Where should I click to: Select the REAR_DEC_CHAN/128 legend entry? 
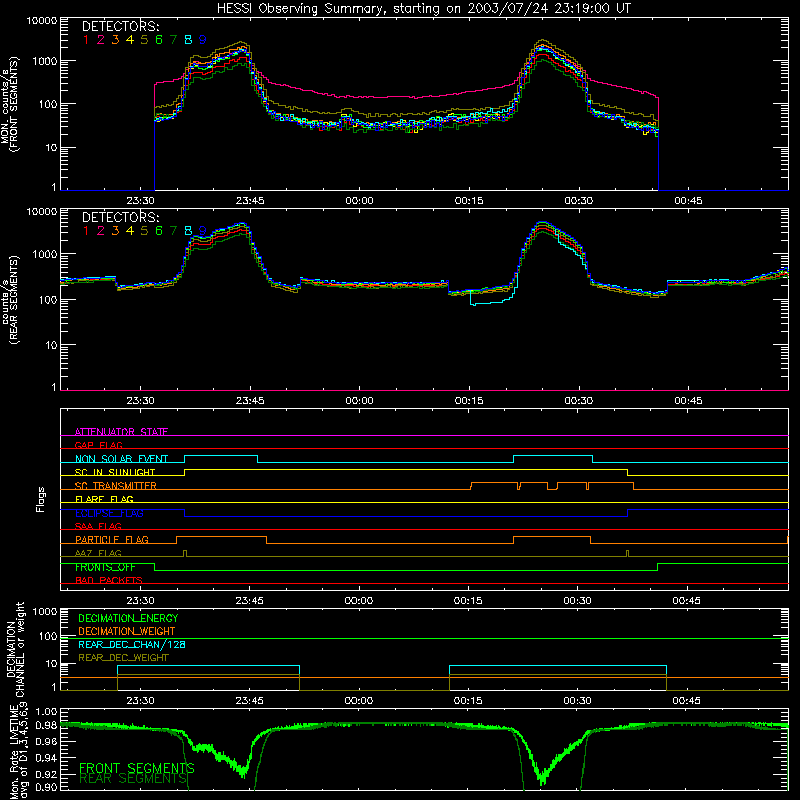click(x=132, y=644)
